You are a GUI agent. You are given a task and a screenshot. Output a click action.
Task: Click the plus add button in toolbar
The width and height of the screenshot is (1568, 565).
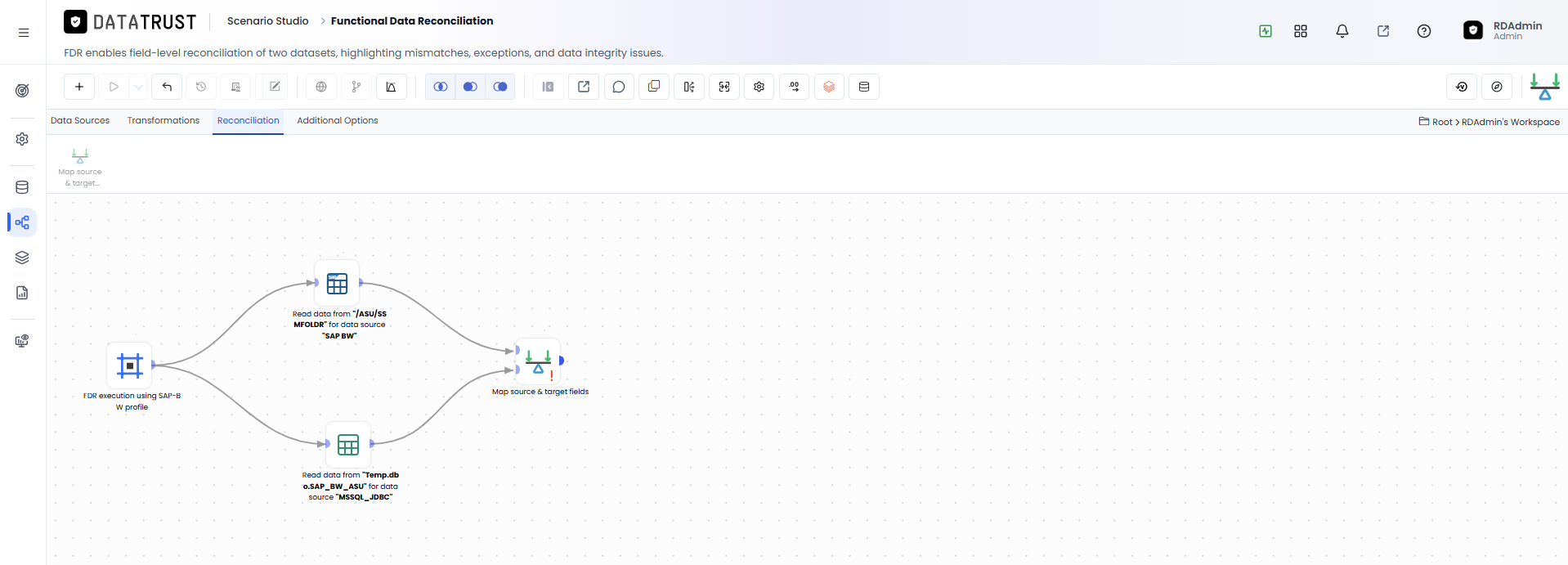pyautogui.click(x=79, y=87)
